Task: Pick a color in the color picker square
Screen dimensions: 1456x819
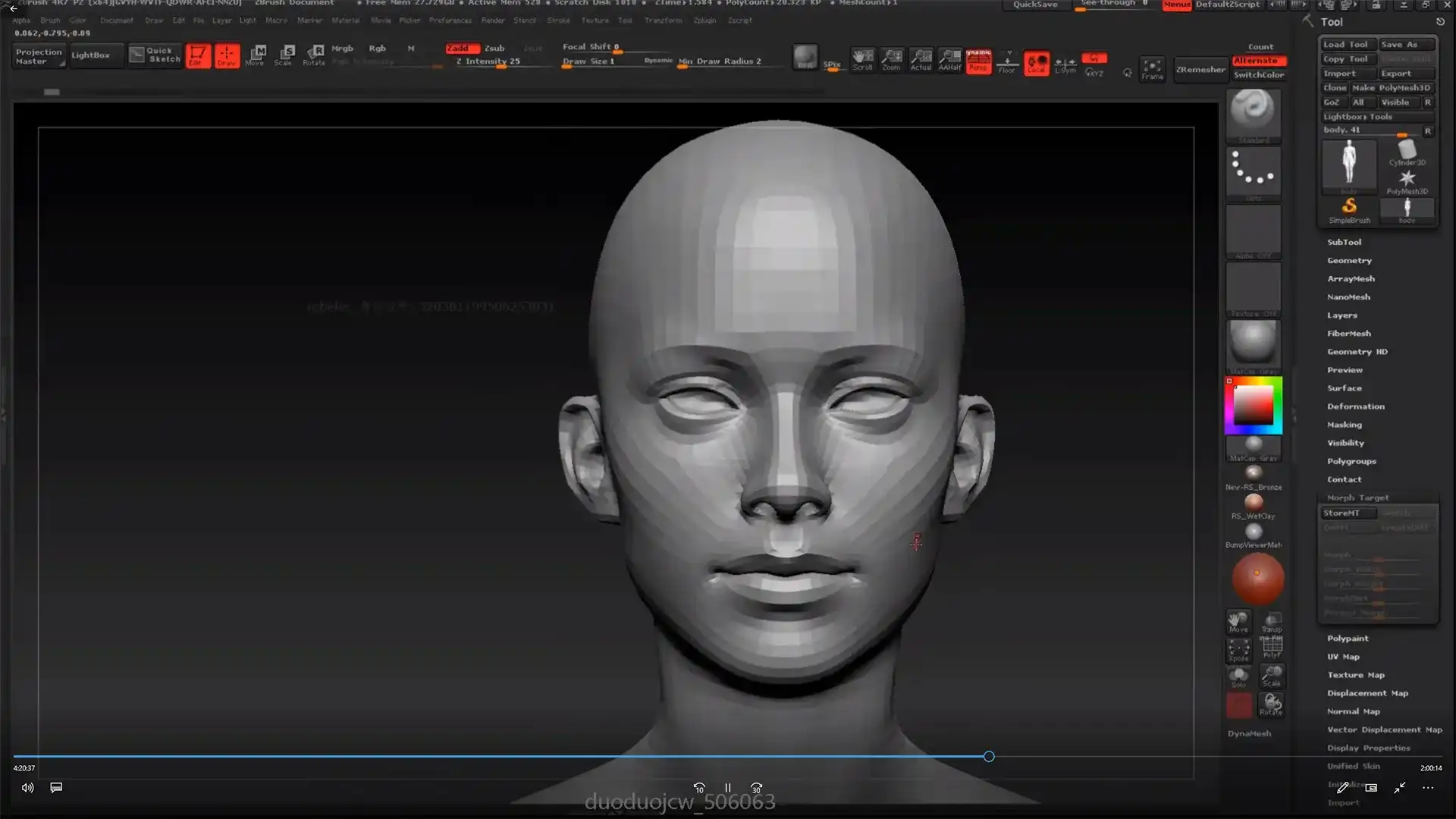Action: [x=1253, y=406]
